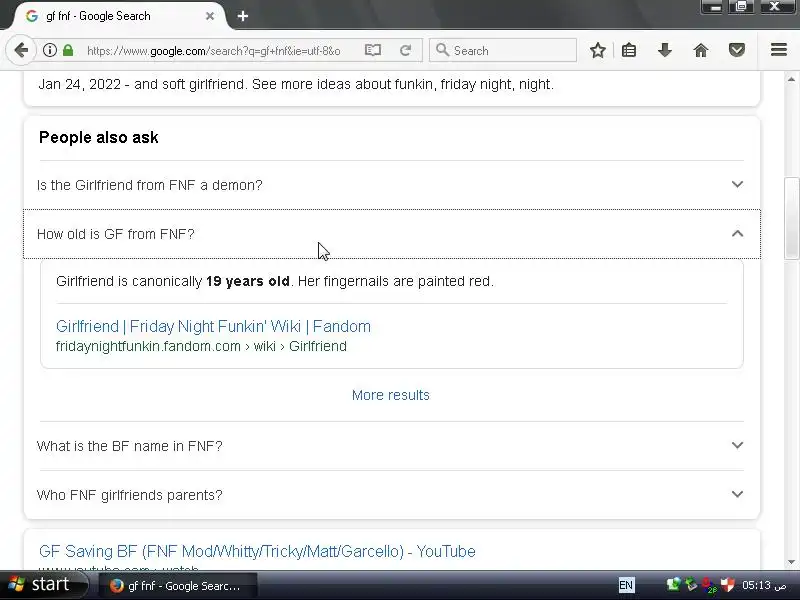Expand 'Is the Girlfriend from FNF a demon?'
This screenshot has width=800, height=600.
391,185
